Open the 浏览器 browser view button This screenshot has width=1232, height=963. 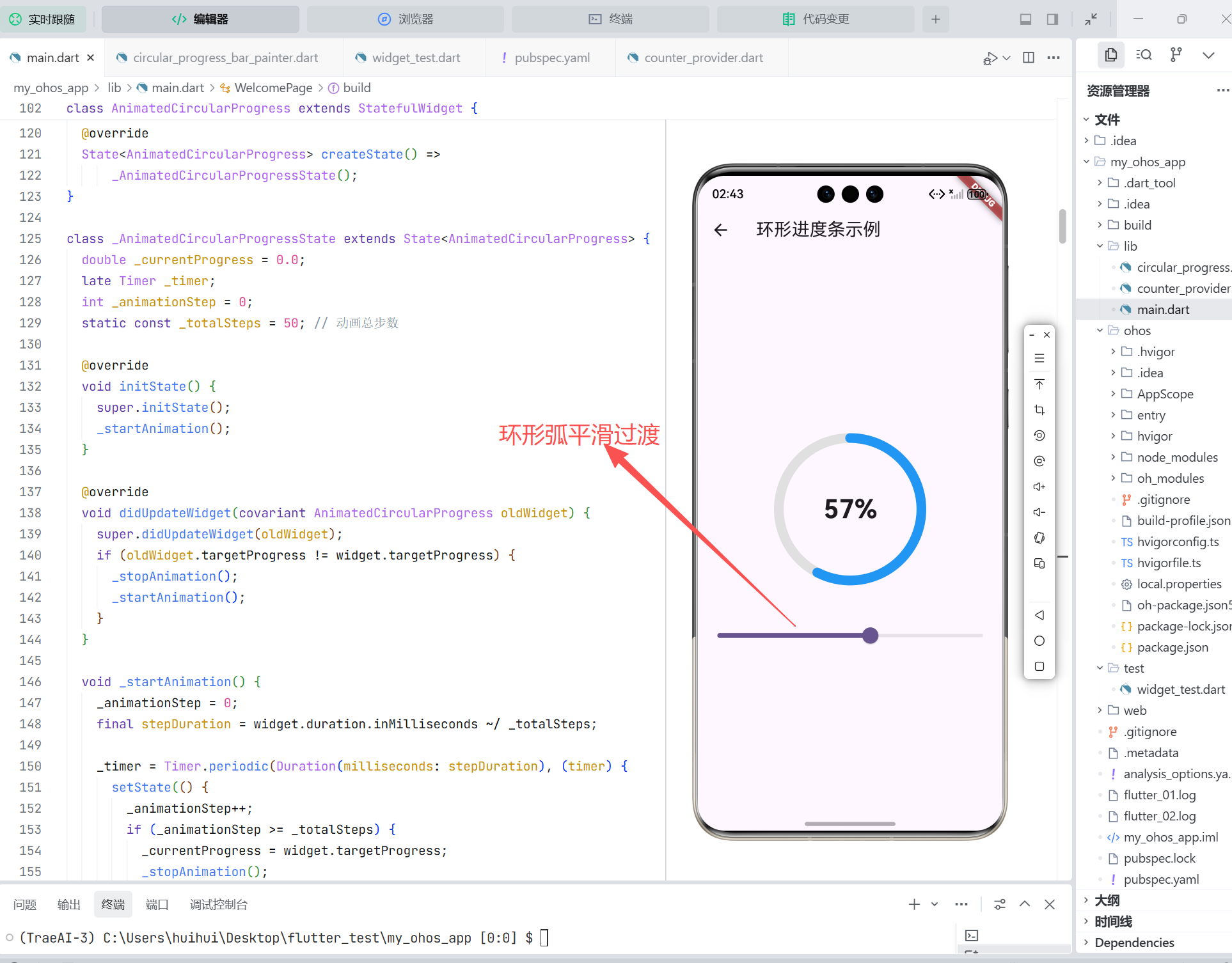pyautogui.click(x=406, y=19)
